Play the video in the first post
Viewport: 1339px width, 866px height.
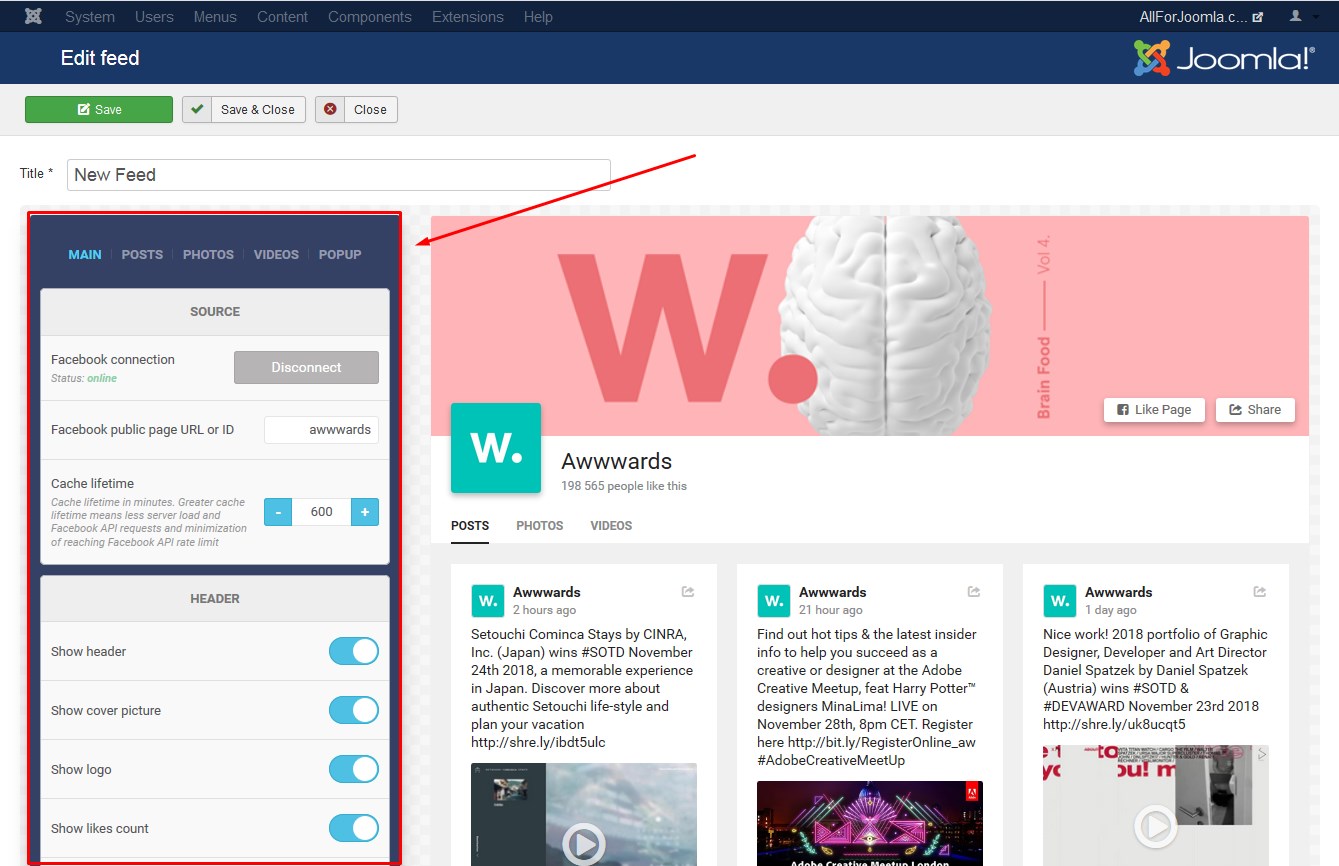[x=583, y=844]
